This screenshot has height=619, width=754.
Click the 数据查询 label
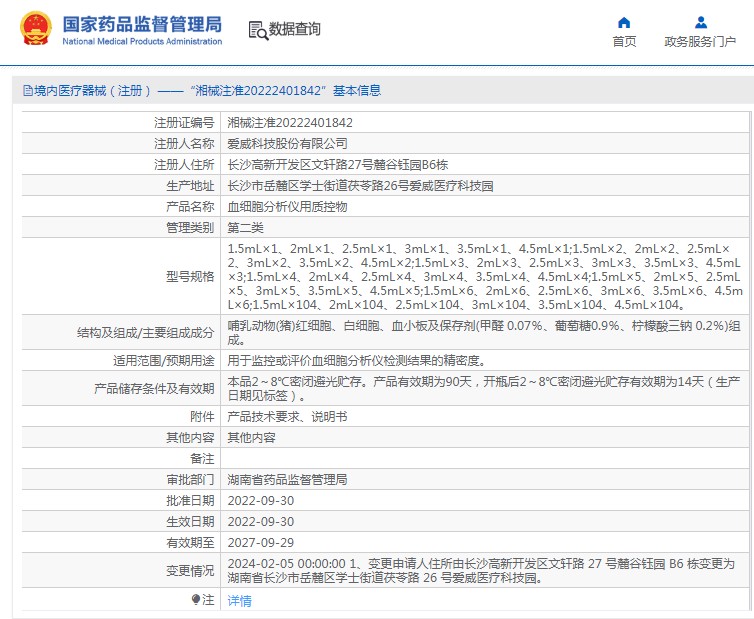point(294,29)
